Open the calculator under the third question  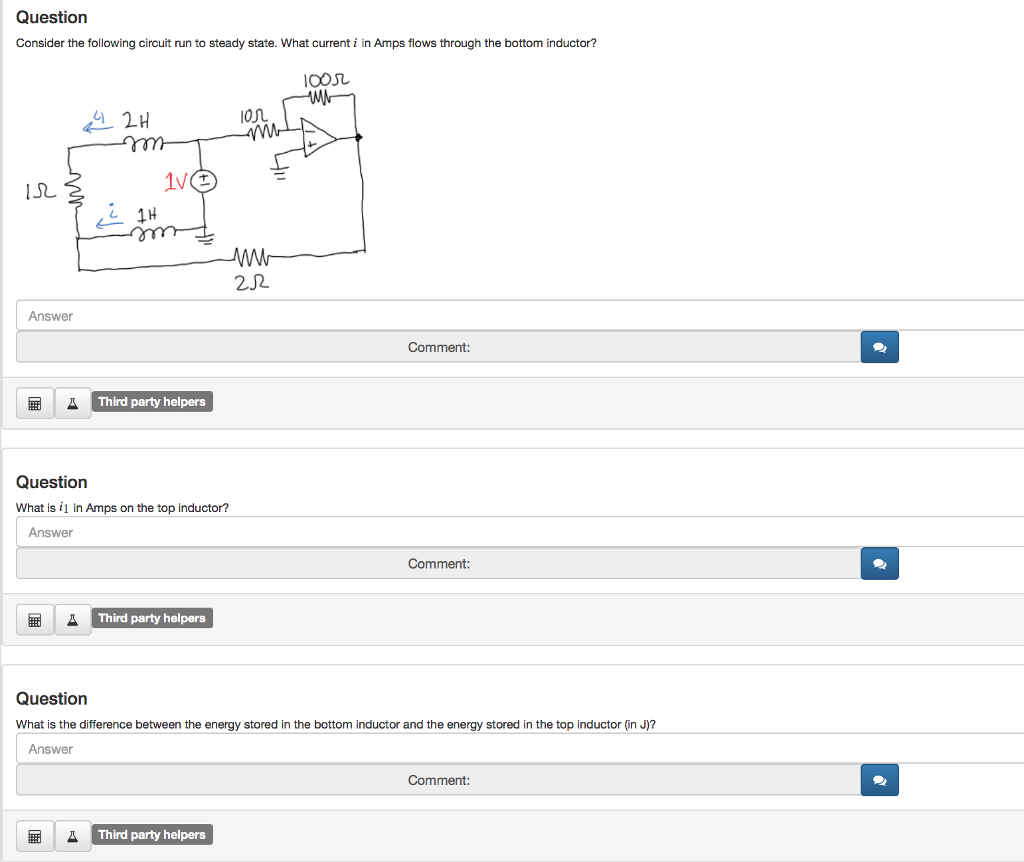point(34,835)
